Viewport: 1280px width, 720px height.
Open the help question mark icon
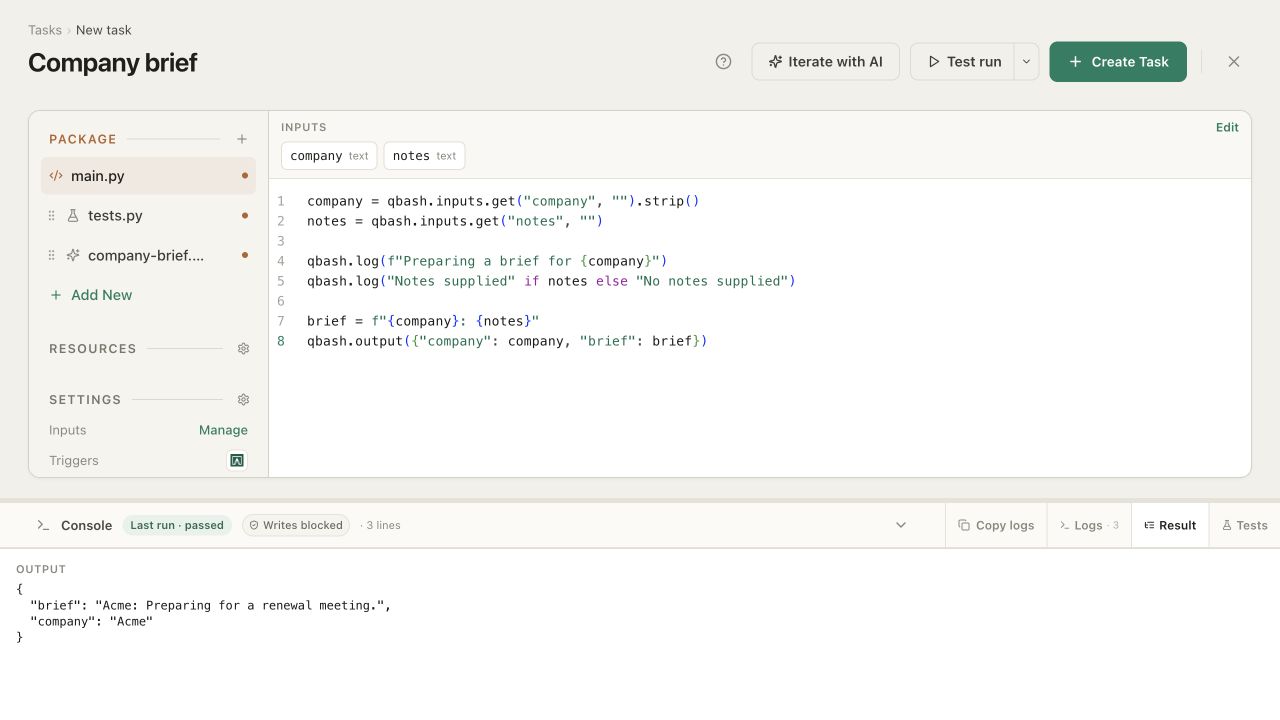point(724,62)
